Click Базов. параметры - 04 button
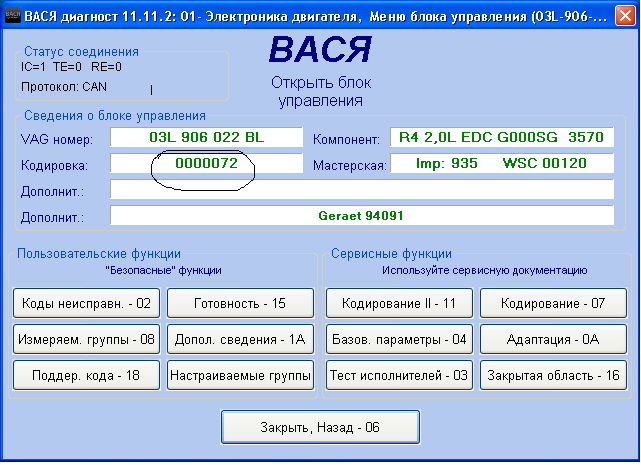The height and width of the screenshot is (465, 641). click(399, 339)
